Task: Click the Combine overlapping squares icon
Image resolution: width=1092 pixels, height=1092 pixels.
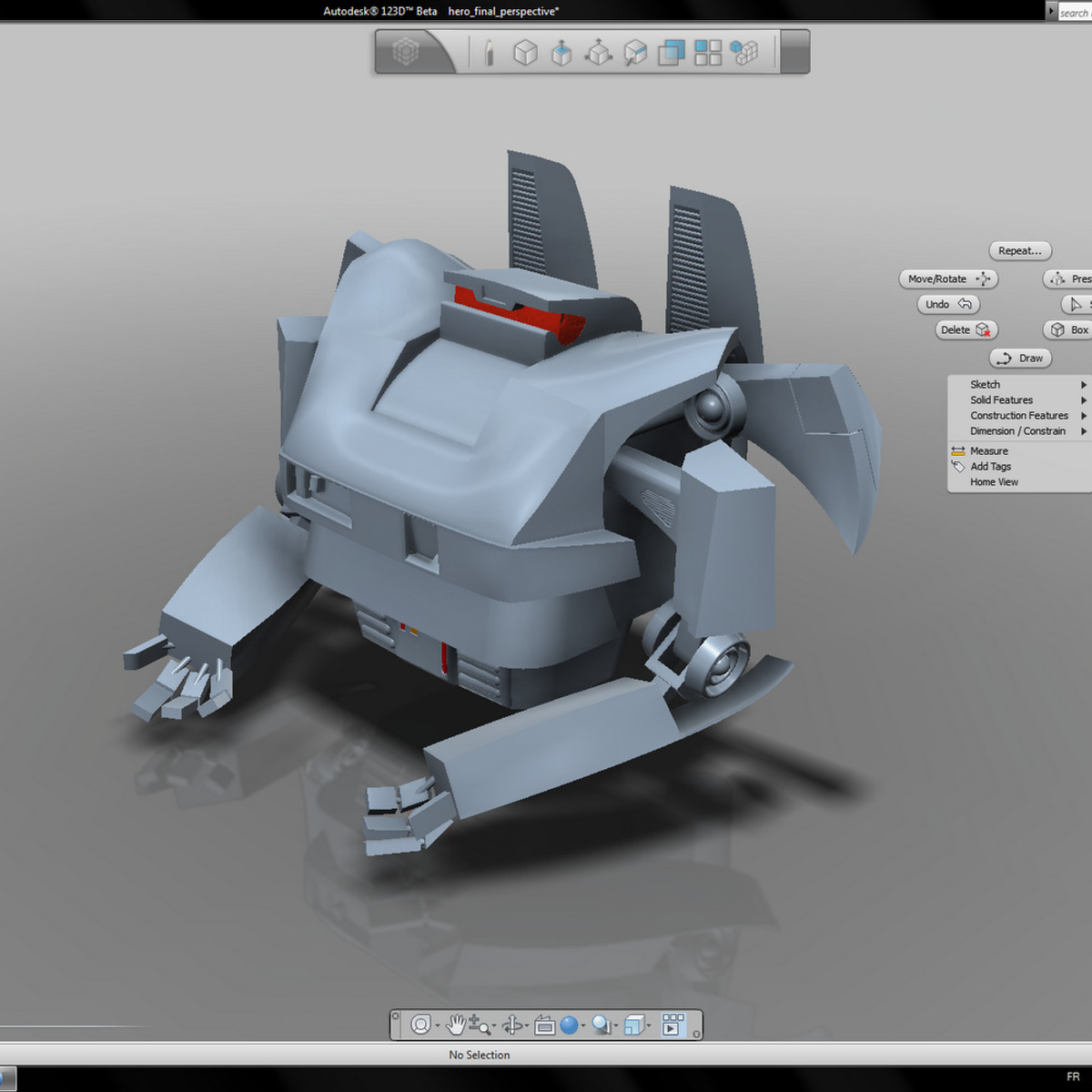Action: coord(671,53)
